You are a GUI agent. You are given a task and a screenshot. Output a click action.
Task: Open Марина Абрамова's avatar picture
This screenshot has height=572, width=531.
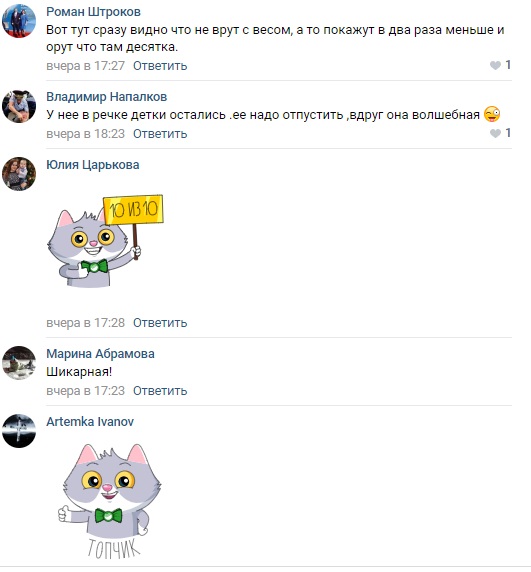coord(19,363)
